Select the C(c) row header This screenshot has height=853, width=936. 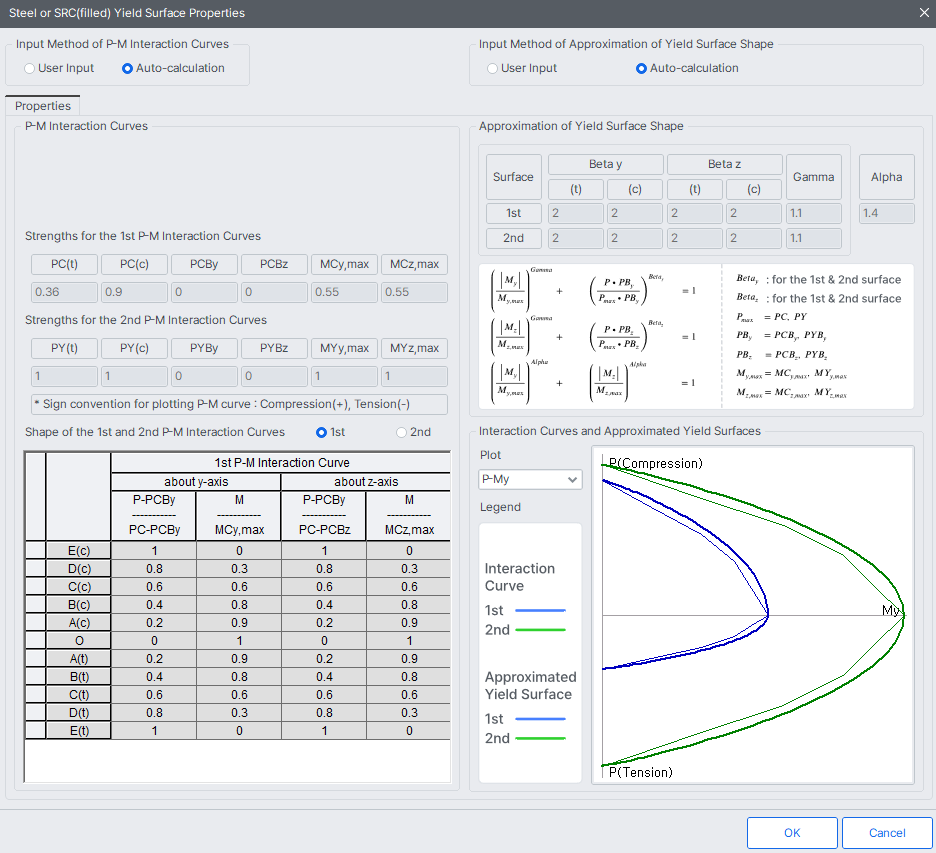(x=79, y=587)
